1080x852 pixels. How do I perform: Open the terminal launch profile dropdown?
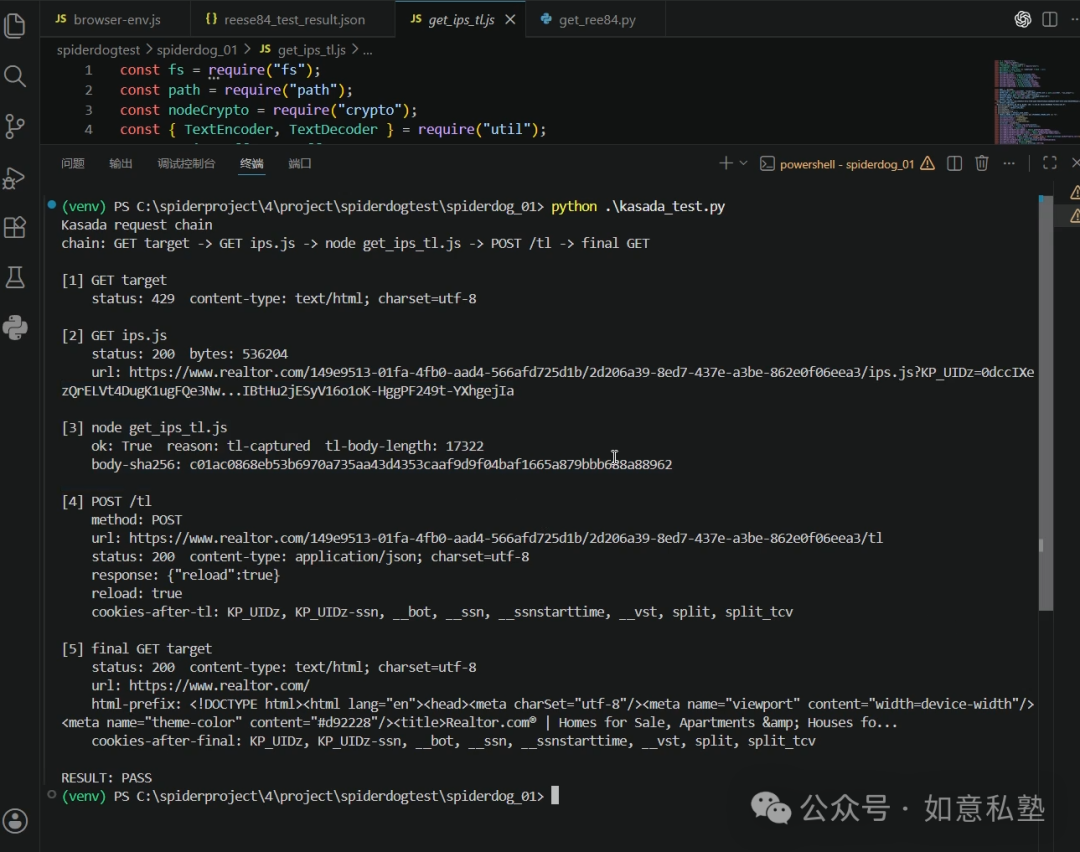(x=743, y=163)
